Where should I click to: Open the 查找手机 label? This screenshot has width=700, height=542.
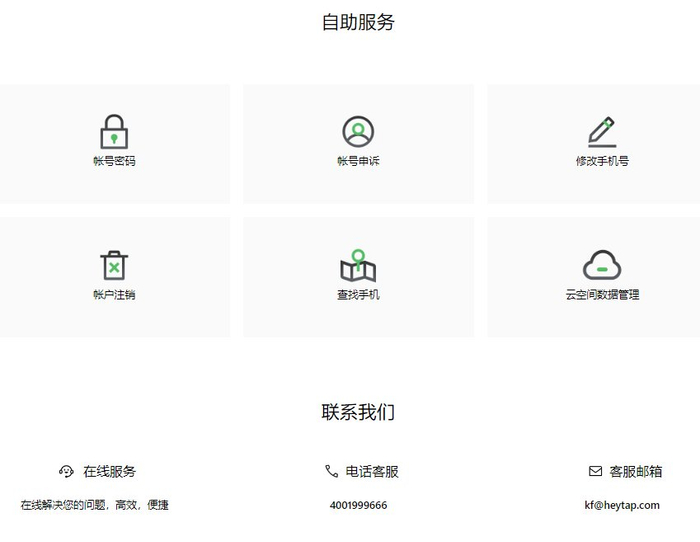pyautogui.click(x=358, y=295)
